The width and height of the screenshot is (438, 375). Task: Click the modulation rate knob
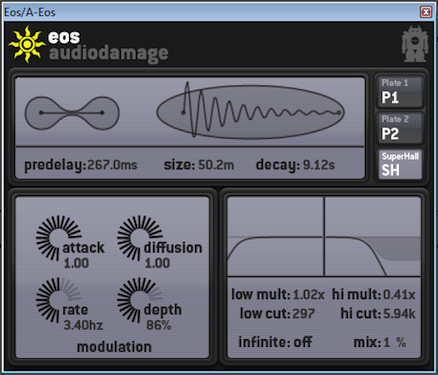coord(58,300)
